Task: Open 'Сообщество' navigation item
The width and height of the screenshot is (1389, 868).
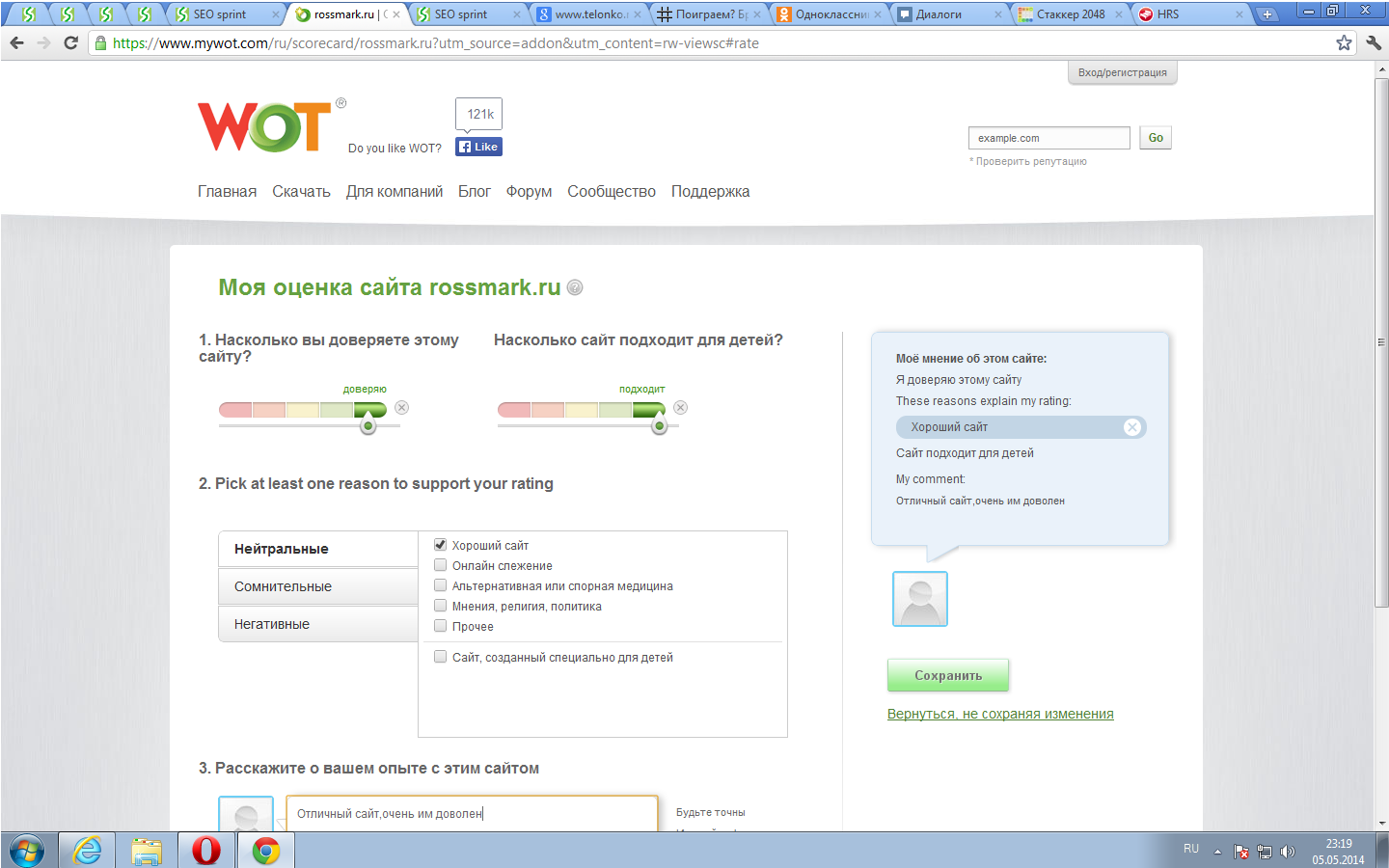Action: click(612, 191)
